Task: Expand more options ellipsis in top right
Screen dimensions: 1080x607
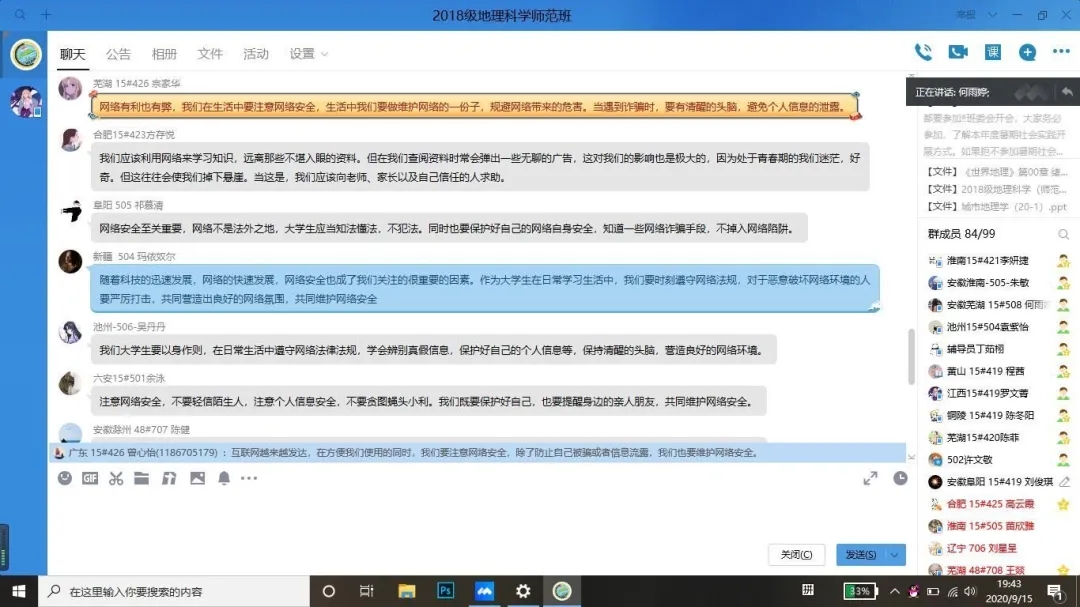Action: point(1059,53)
